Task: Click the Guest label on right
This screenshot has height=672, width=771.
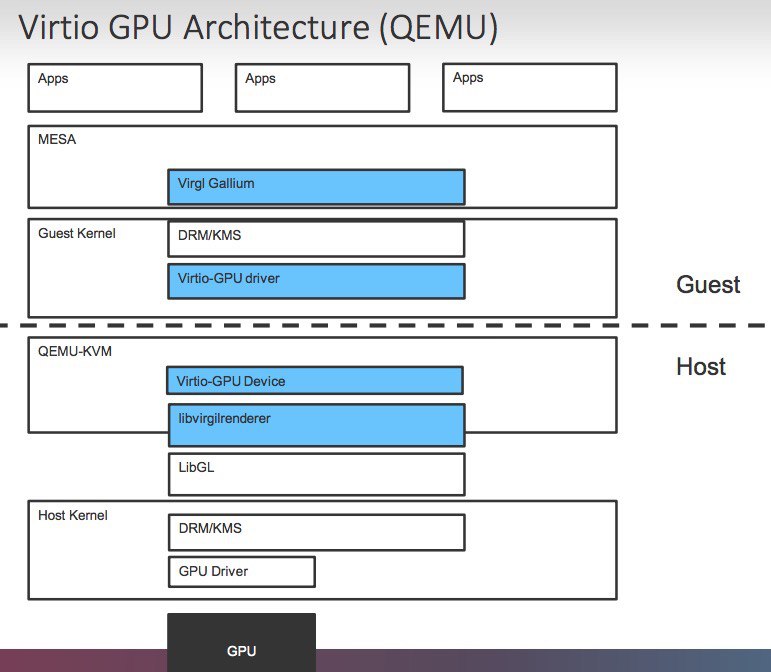Action: [x=708, y=284]
